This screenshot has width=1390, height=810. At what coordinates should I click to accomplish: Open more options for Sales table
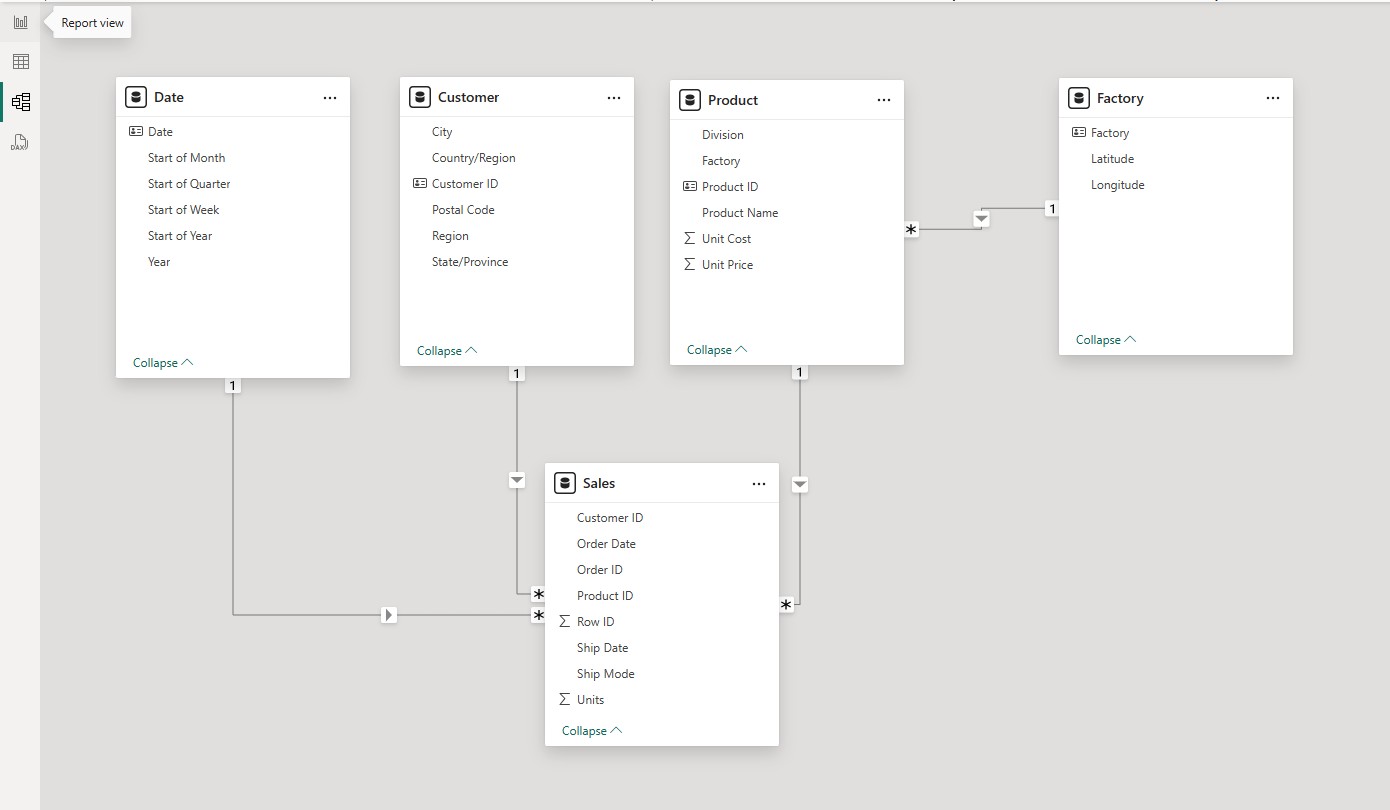point(759,483)
